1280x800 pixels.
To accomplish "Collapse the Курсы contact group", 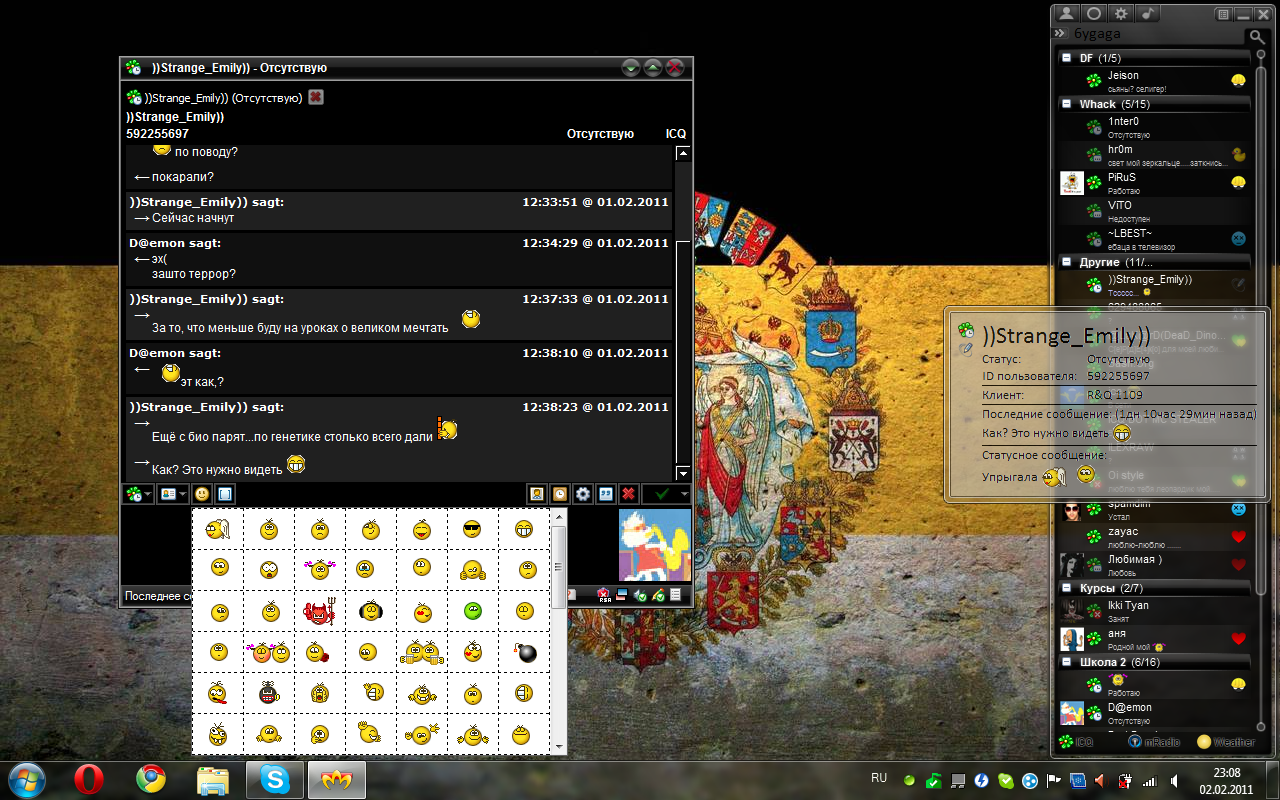I will (1067, 588).
